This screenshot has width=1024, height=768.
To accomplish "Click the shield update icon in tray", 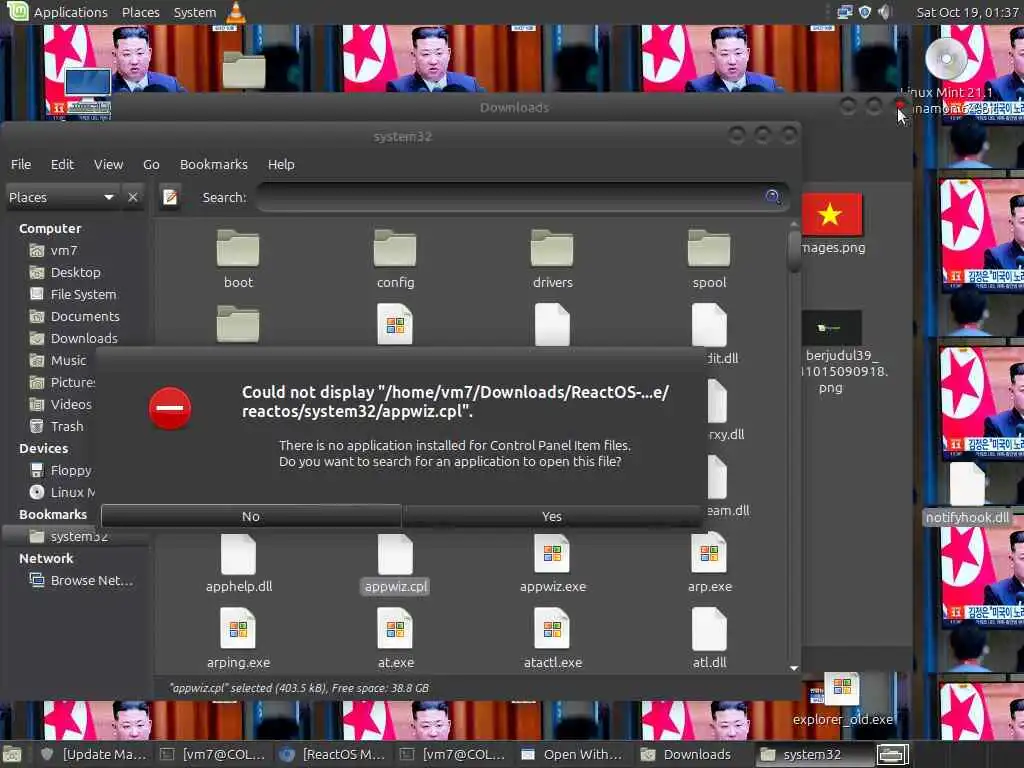I will click(x=865, y=12).
